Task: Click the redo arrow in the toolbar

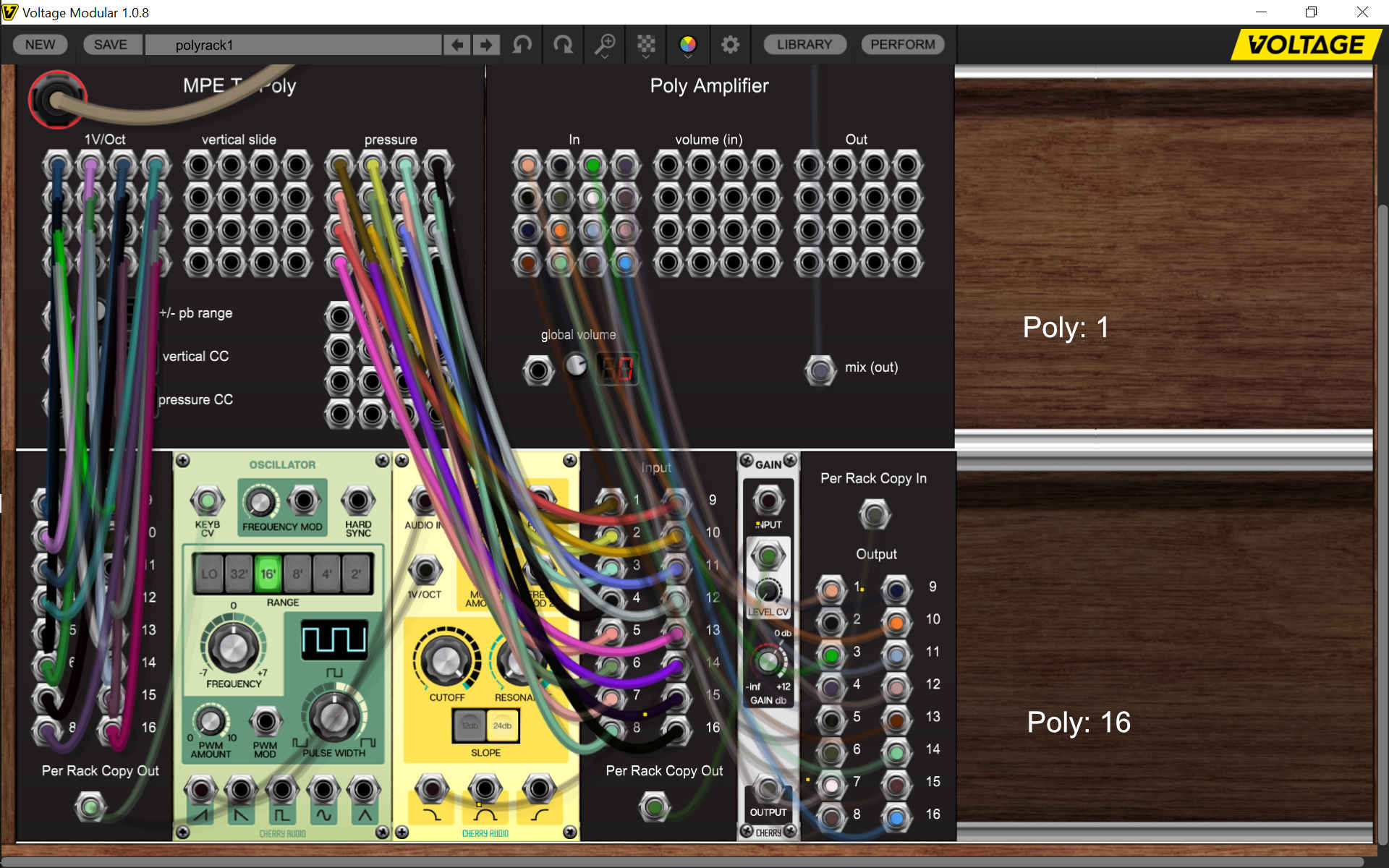Action: (x=563, y=45)
